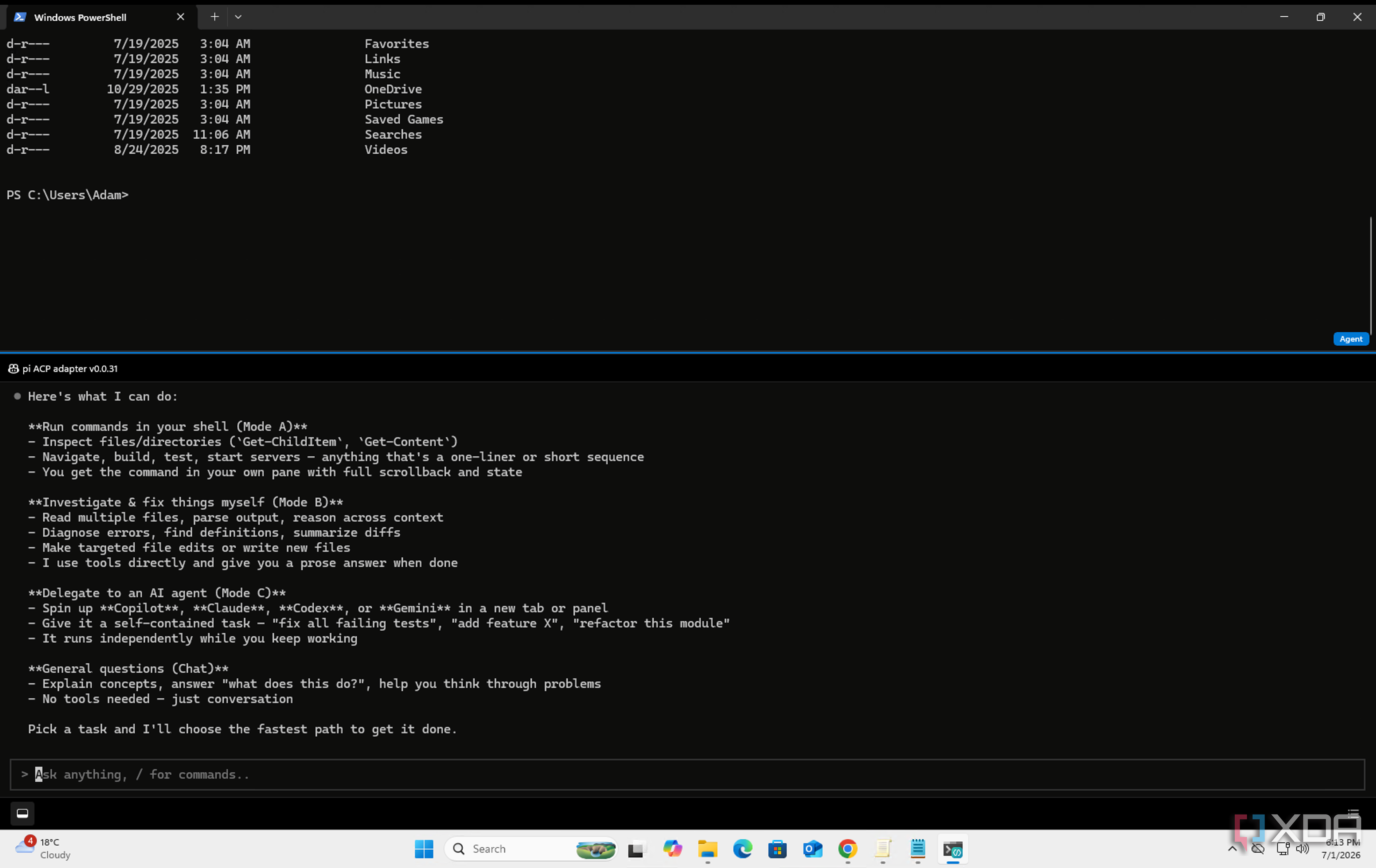Expand the new tab profile dropdown
Viewport: 1376px width, 868px height.
[x=238, y=17]
